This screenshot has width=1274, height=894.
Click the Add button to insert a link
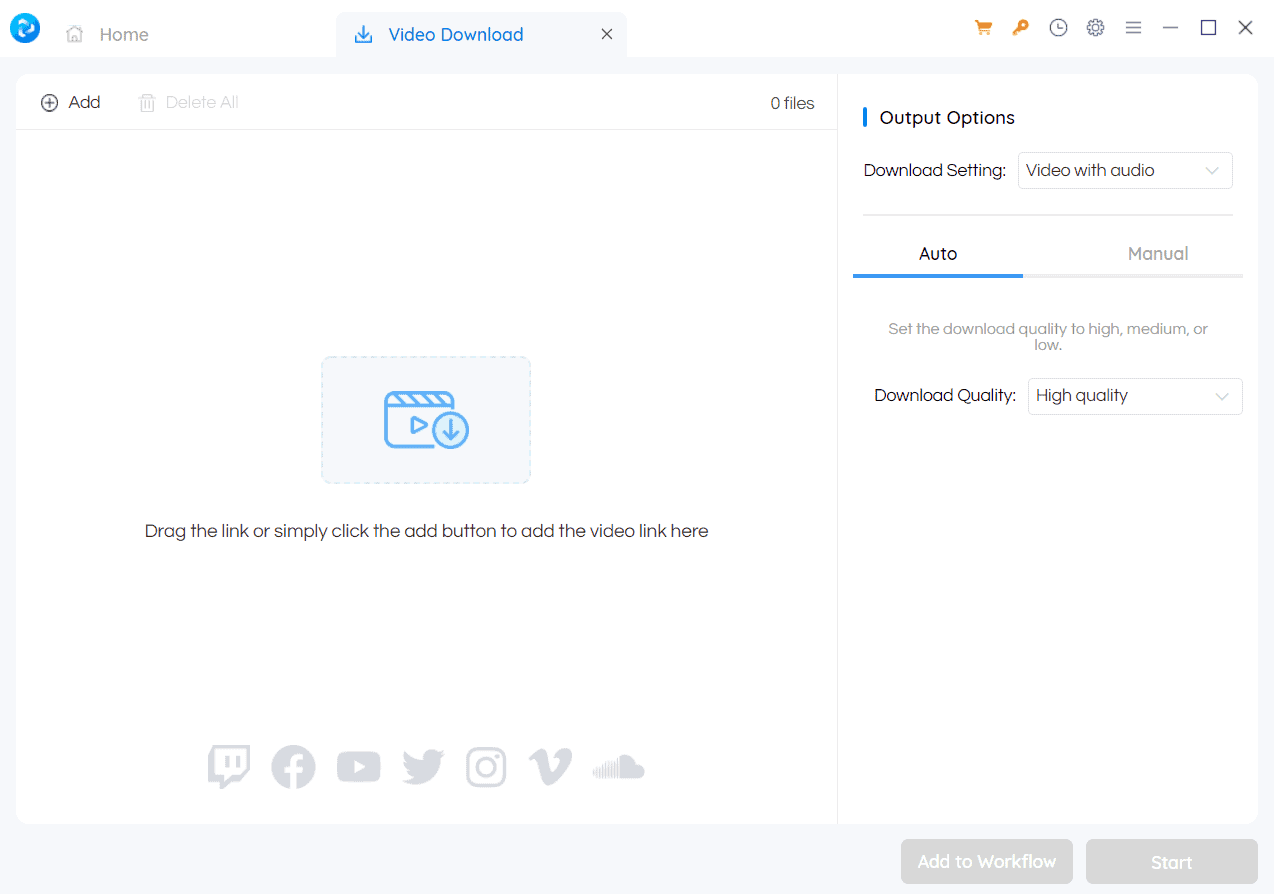click(x=70, y=101)
